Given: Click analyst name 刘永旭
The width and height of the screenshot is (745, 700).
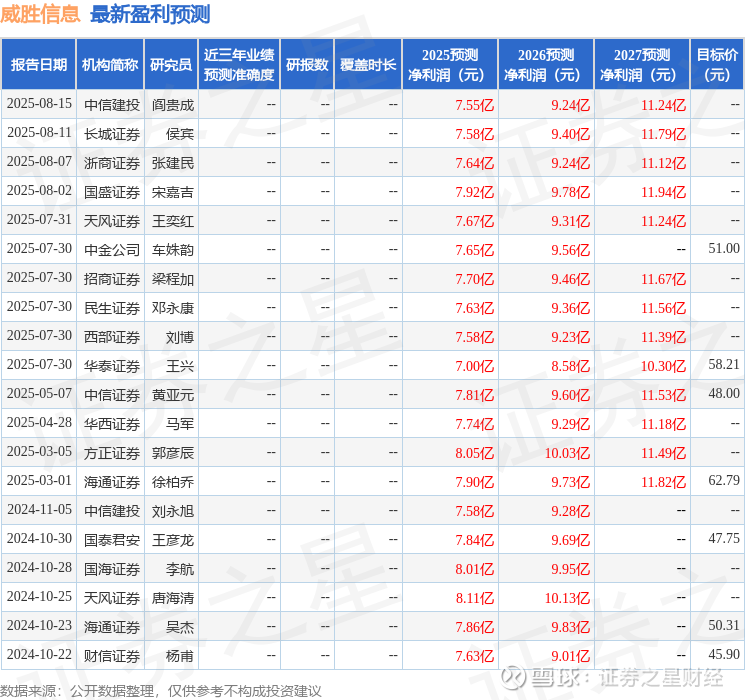Looking at the screenshot, I should (x=172, y=511).
